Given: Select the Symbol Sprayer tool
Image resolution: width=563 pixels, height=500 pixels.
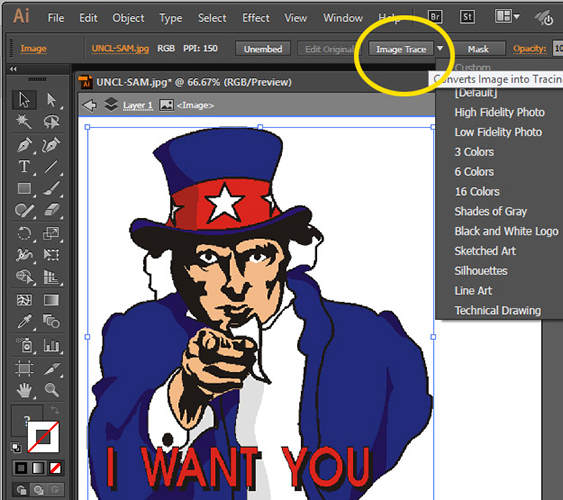Looking at the screenshot, I should tap(24, 345).
